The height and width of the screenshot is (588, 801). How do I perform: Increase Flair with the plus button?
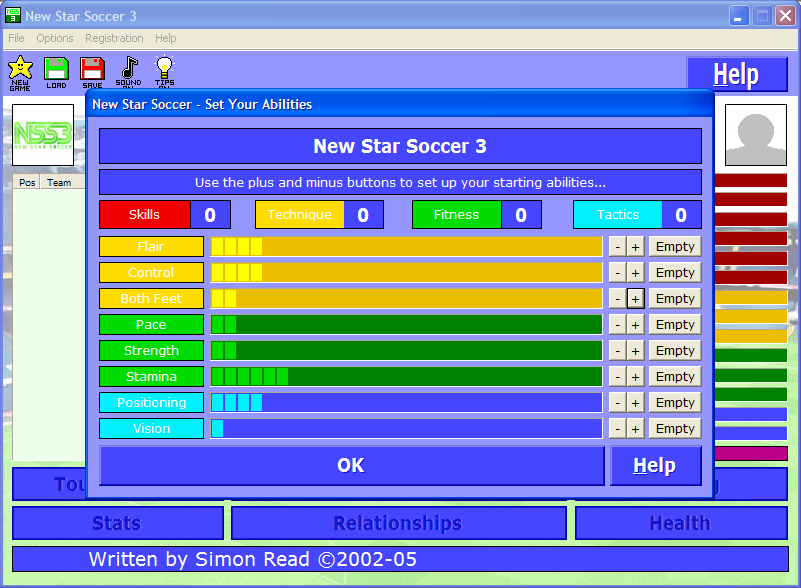point(635,247)
